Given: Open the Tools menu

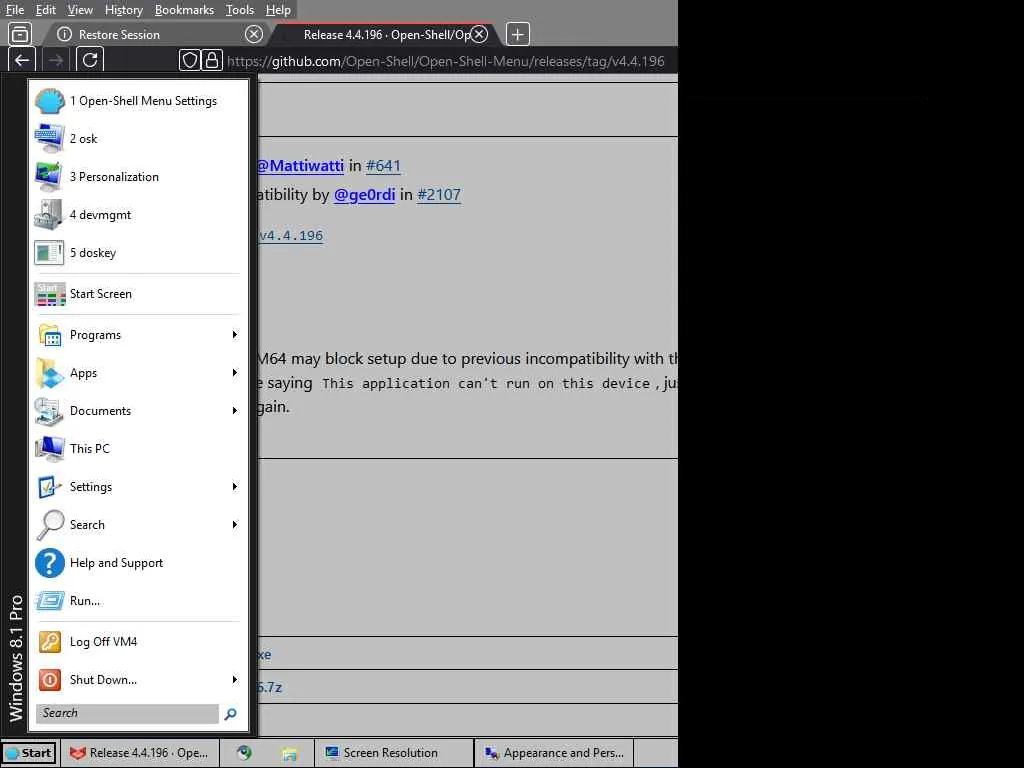Looking at the screenshot, I should pos(240,10).
